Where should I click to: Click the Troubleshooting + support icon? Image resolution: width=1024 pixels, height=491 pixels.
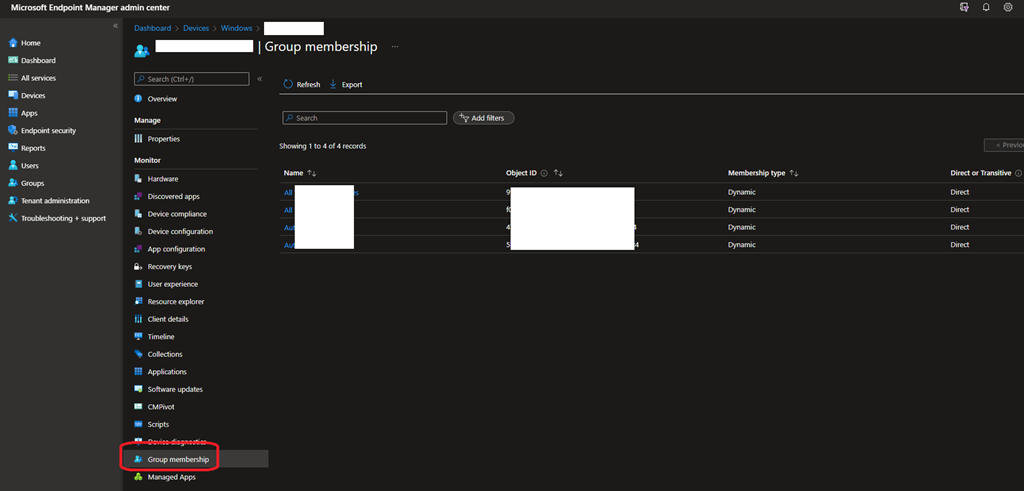pos(13,218)
